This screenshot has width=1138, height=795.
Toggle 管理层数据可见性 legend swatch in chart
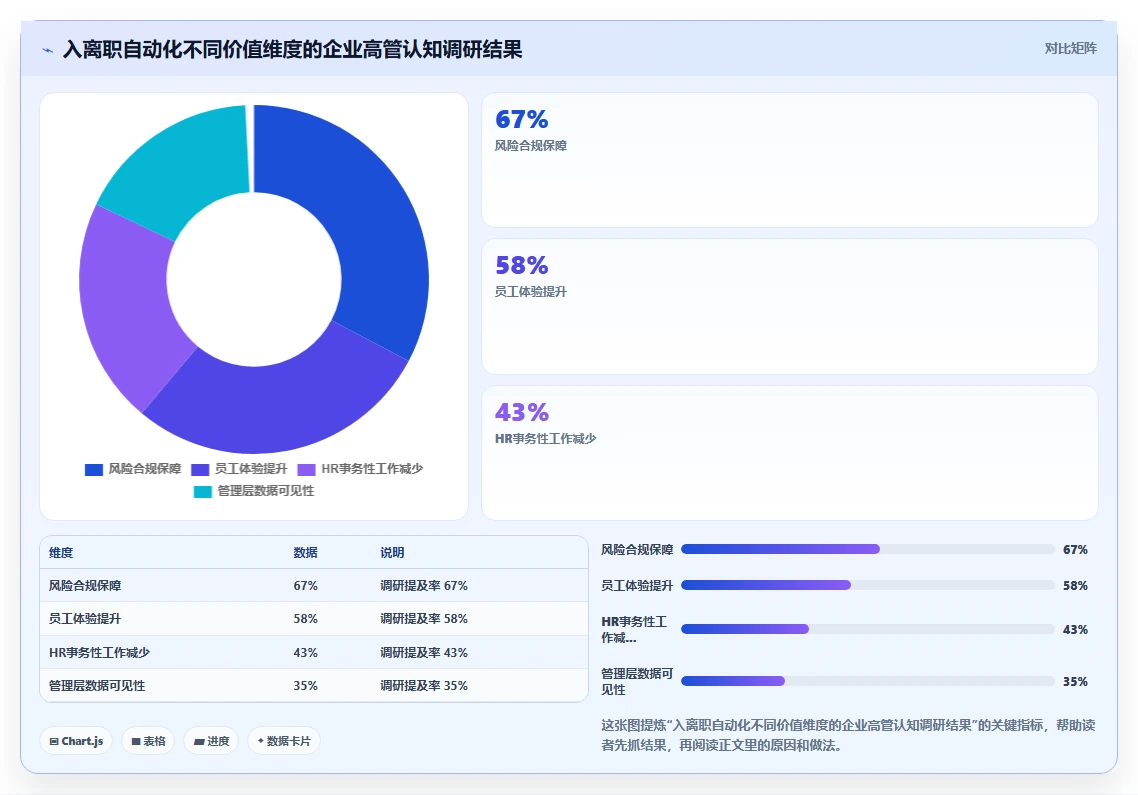coord(202,492)
